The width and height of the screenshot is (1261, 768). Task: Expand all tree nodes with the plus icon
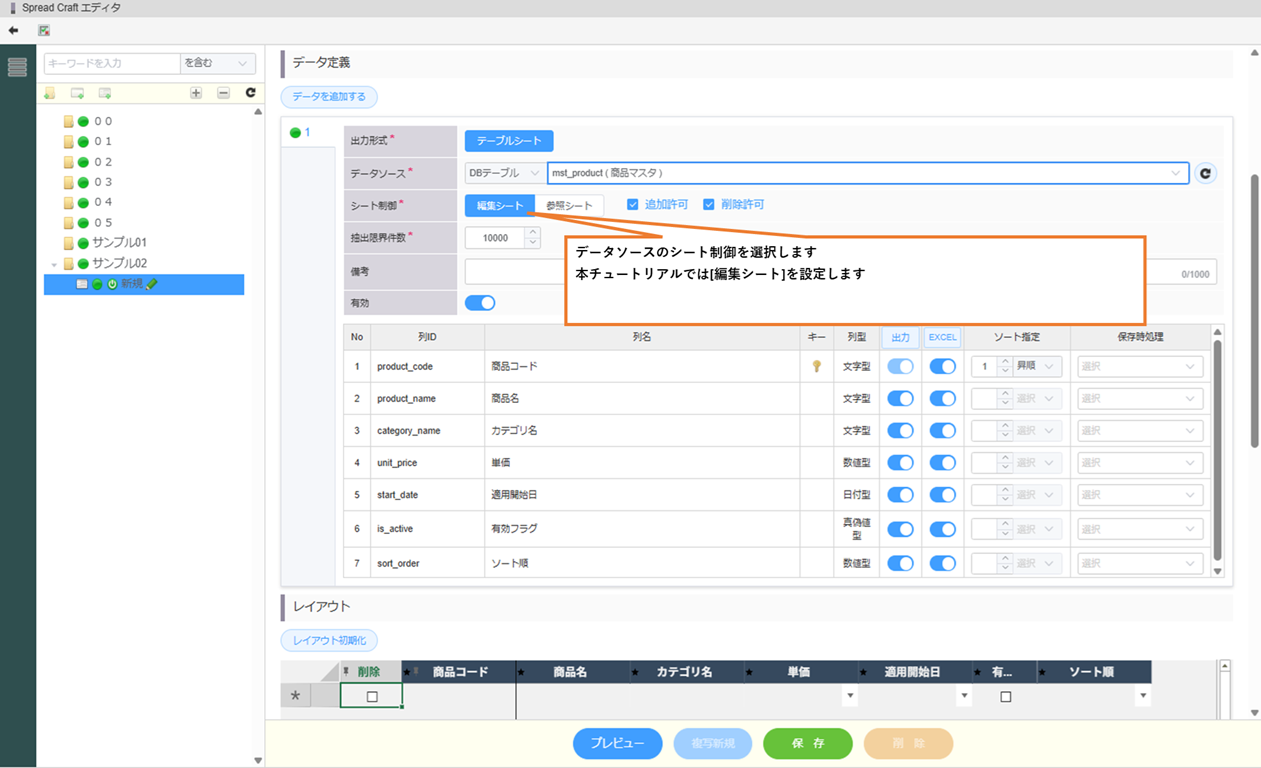pyautogui.click(x=196, y=93)
